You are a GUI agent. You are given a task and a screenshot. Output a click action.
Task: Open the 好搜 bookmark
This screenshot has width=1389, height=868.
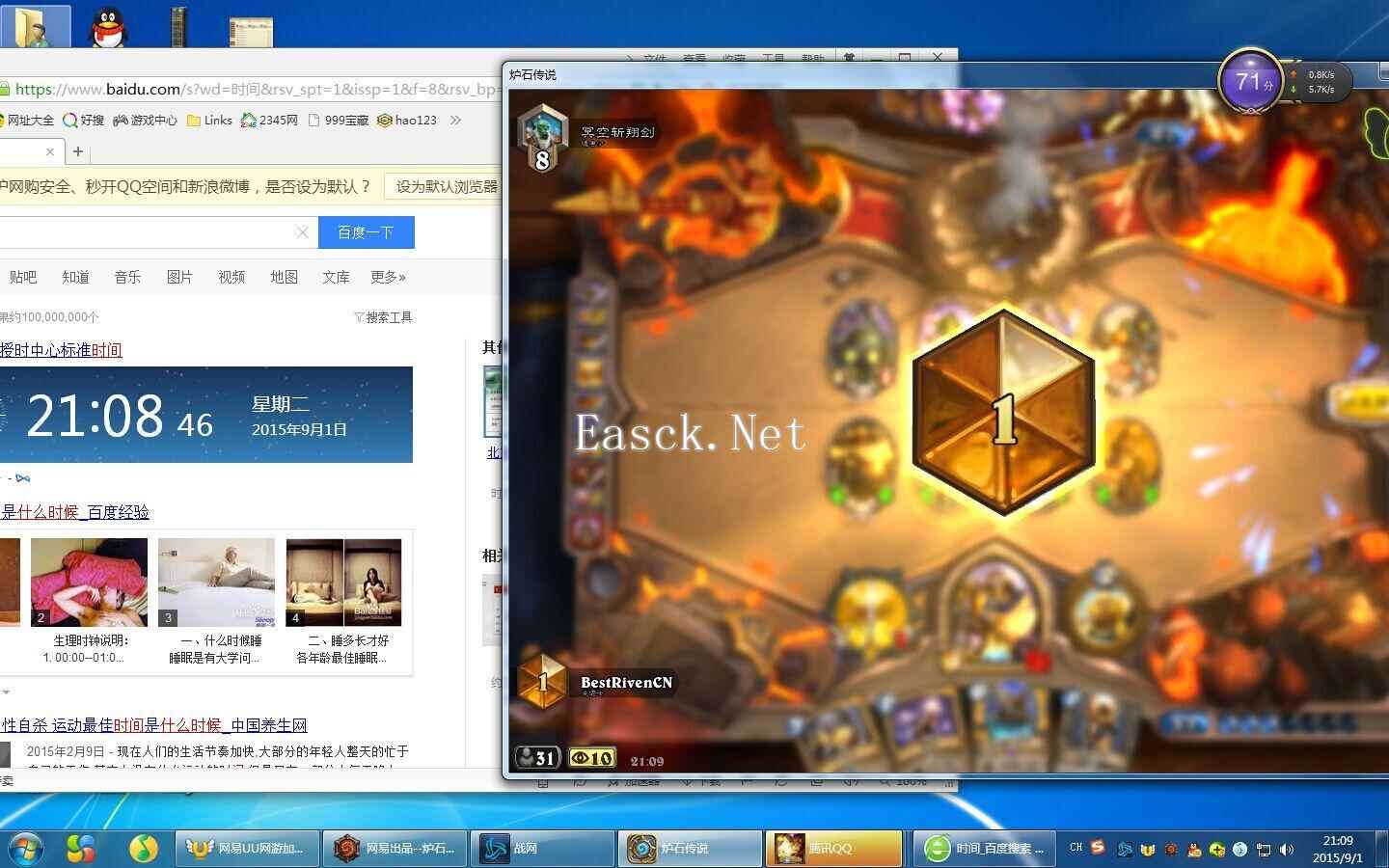[x=83, y=121]
